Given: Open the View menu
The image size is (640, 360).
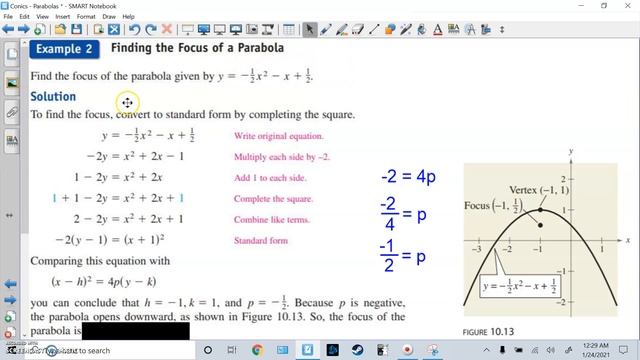Looking at the screenshot, I should [x=42, y=17].
